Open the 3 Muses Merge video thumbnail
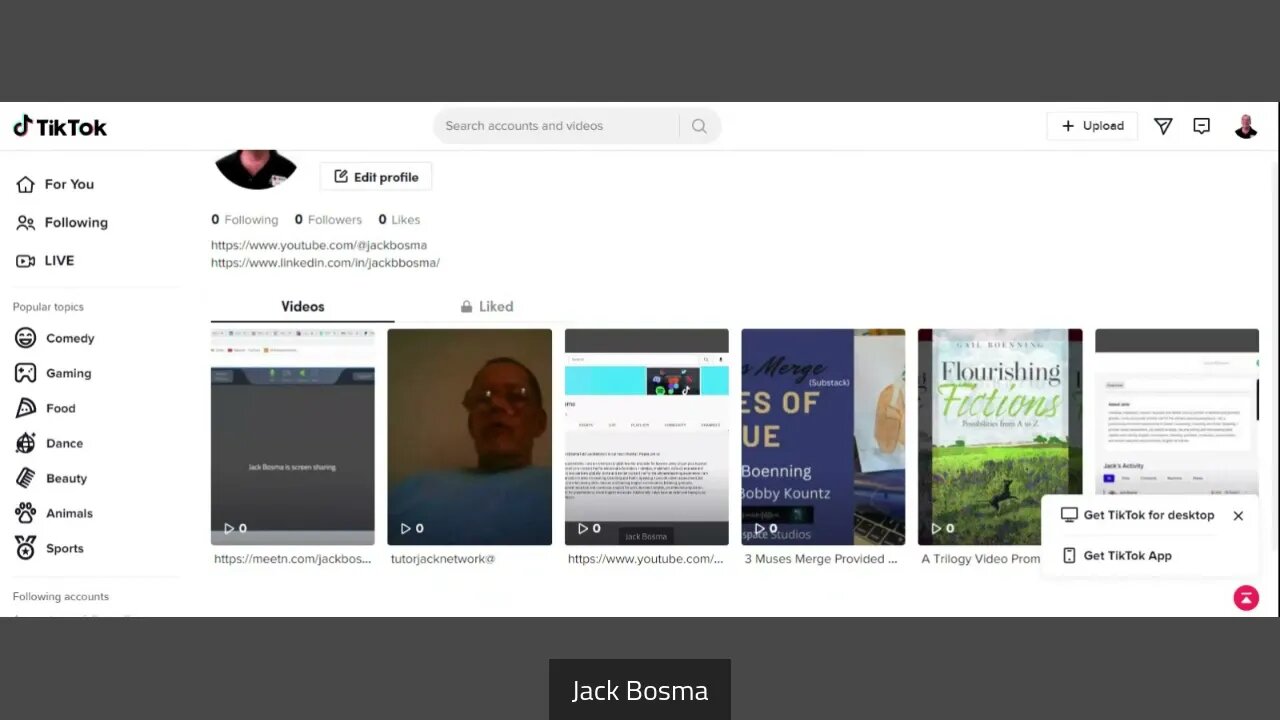The height and width of the screenshot is (720, 1280). pos(823,437)
